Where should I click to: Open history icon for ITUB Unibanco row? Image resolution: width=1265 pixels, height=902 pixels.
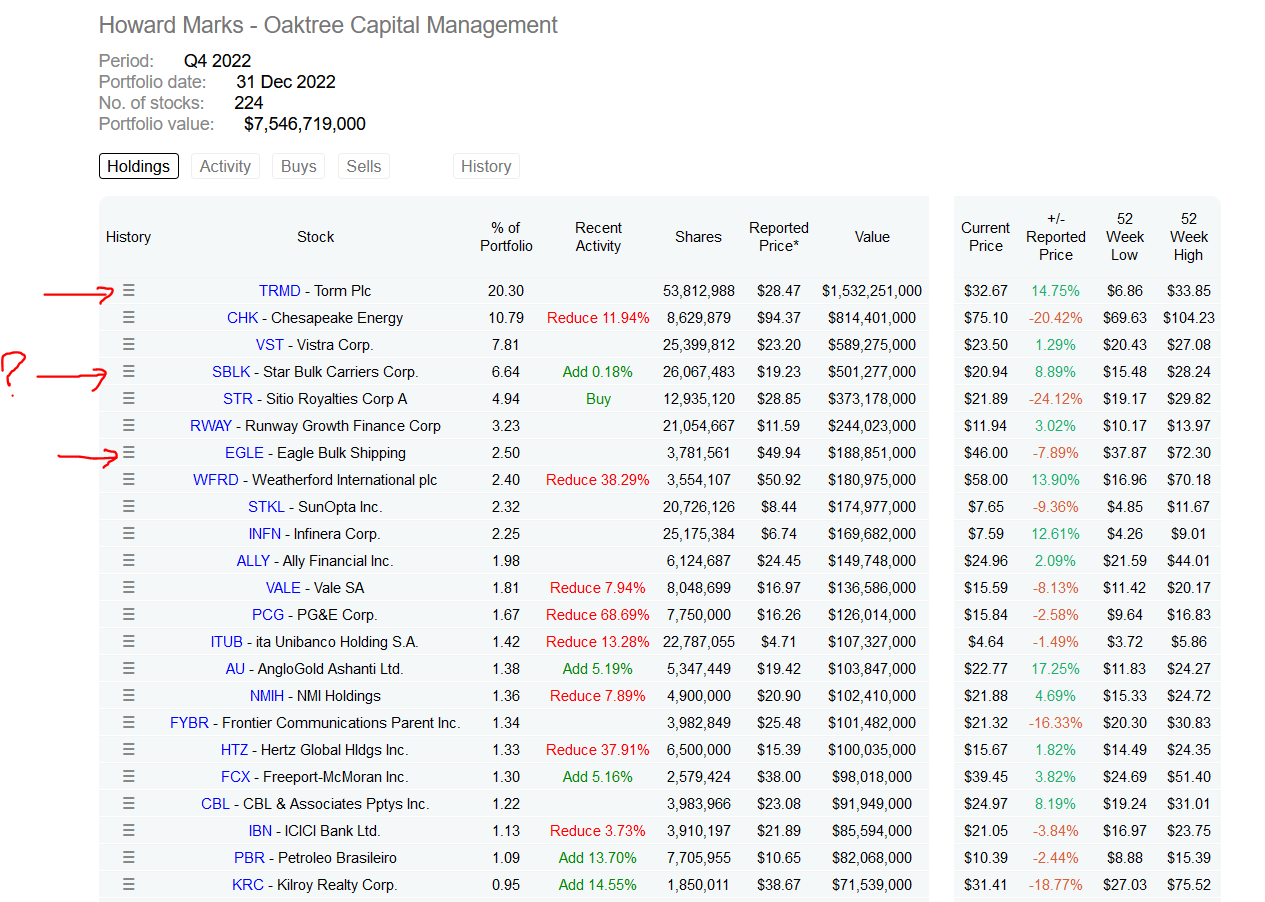point(128,641)
